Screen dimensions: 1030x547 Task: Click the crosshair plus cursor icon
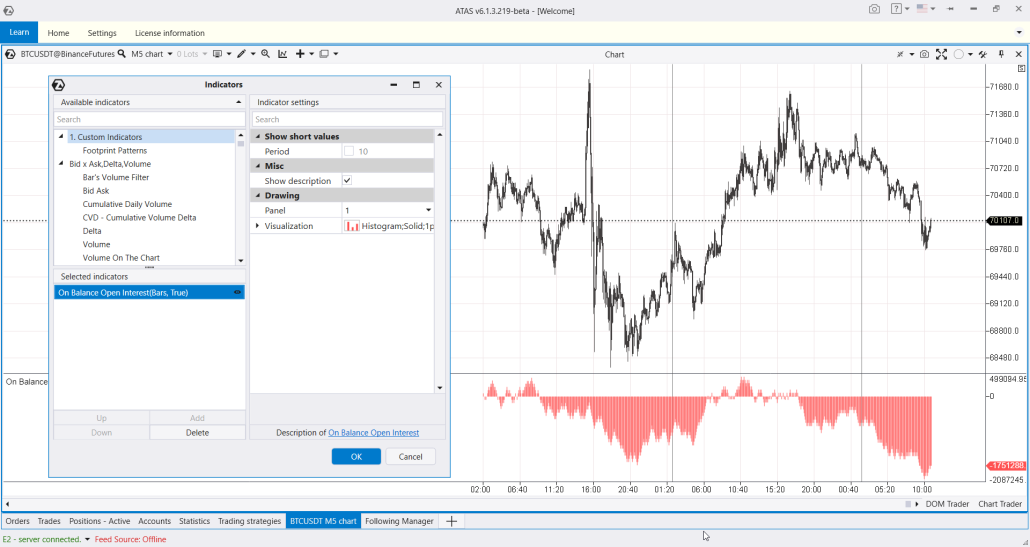point(300,54)
